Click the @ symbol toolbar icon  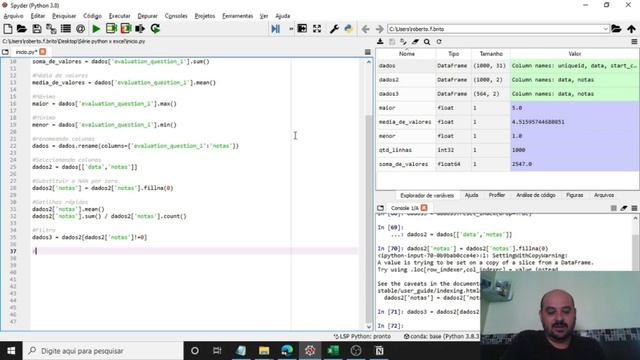click(x=80, y=29)
